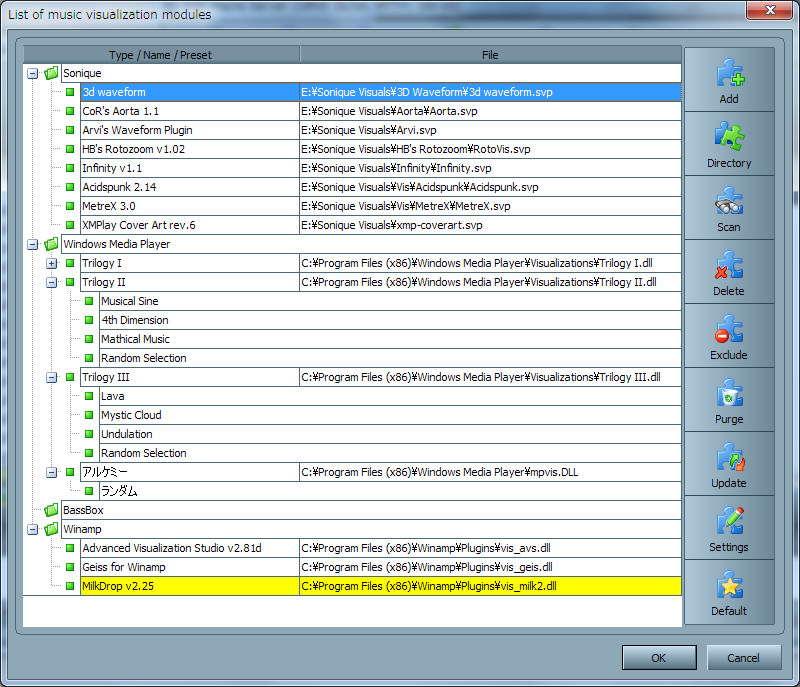
Task: Select the Mathical Music preset
Action: click(x=135, y=339)
